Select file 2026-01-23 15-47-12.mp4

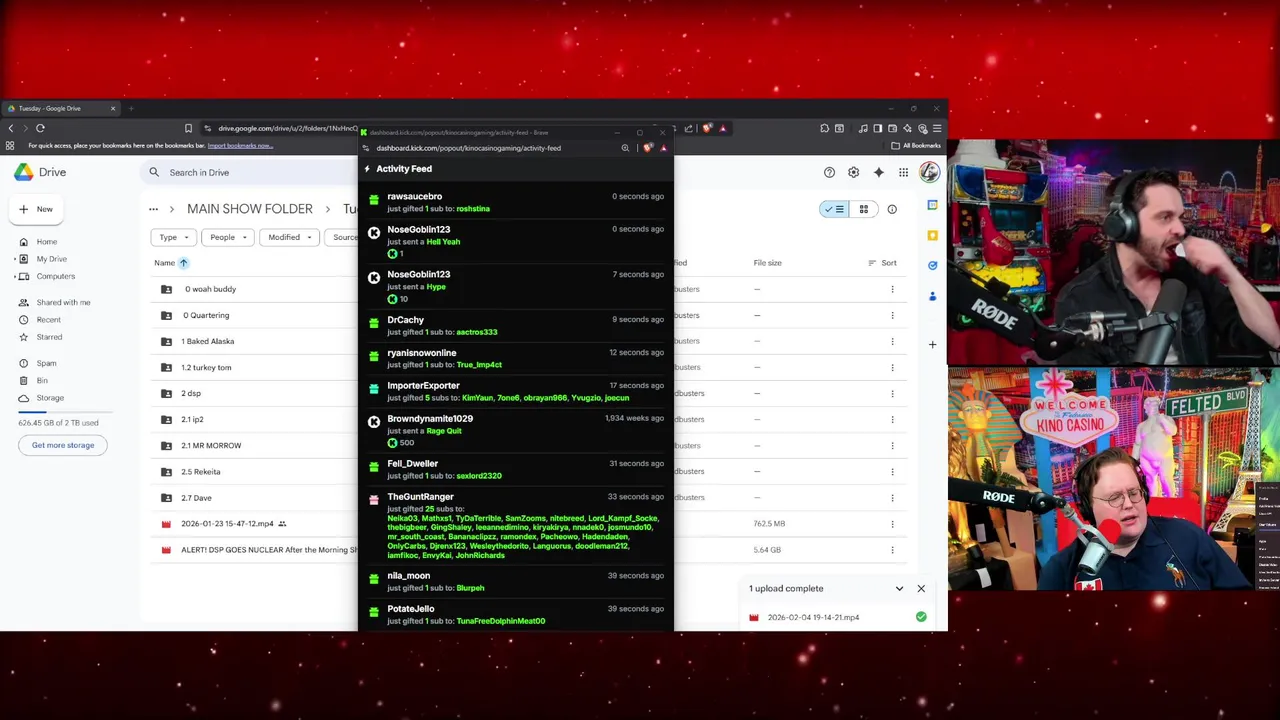coord(227,524)
